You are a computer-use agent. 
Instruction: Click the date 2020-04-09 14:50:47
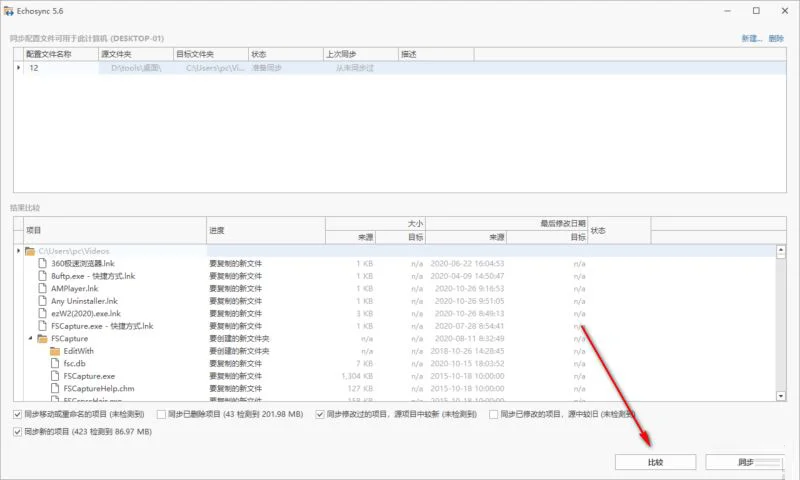467,276
